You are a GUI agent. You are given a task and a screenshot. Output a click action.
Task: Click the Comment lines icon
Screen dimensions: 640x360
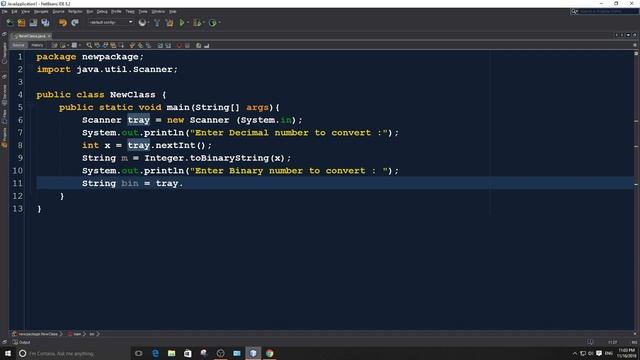(x=198, y=45)
